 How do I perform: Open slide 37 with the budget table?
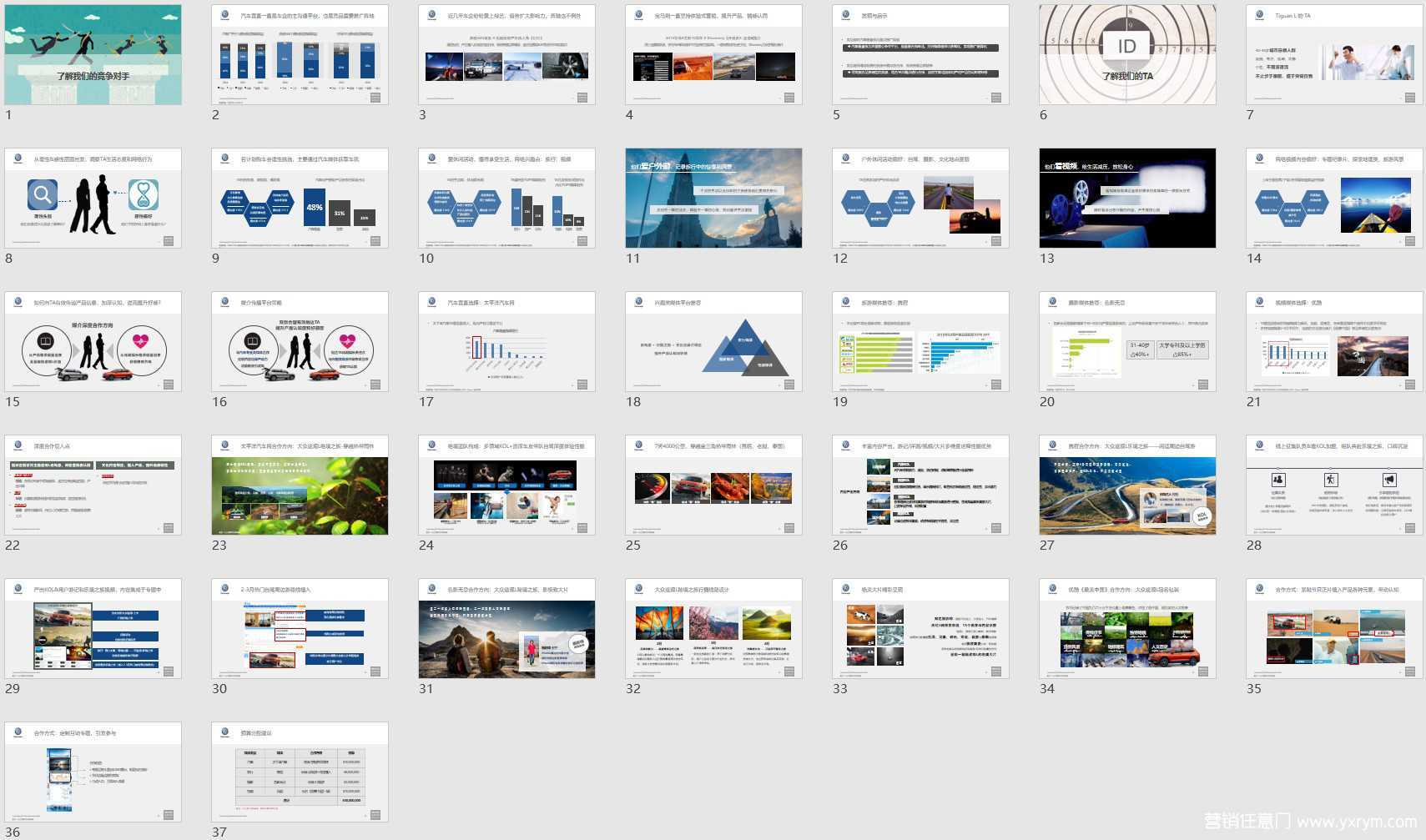click(x=300, y=772)
